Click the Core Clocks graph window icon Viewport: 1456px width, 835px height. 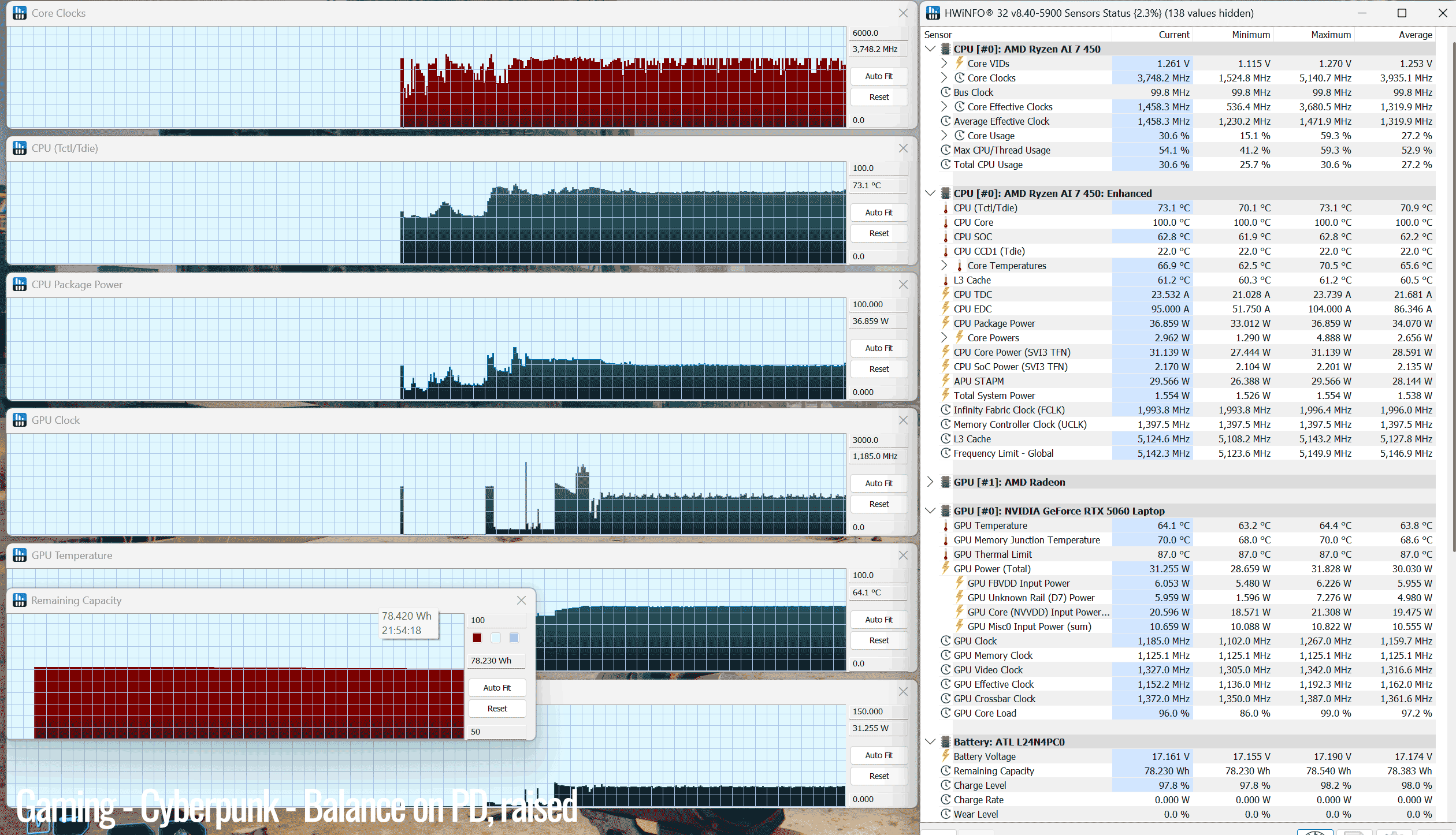coord(20,13)
